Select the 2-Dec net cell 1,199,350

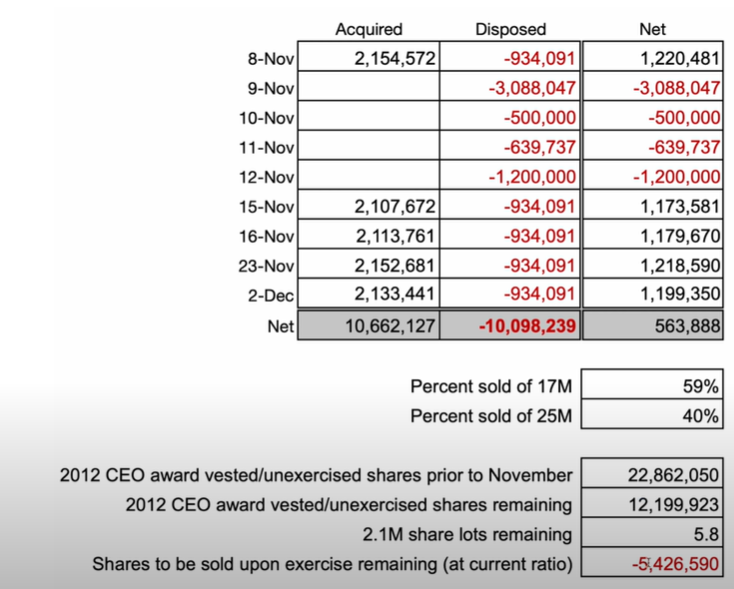tap(652, 296)
